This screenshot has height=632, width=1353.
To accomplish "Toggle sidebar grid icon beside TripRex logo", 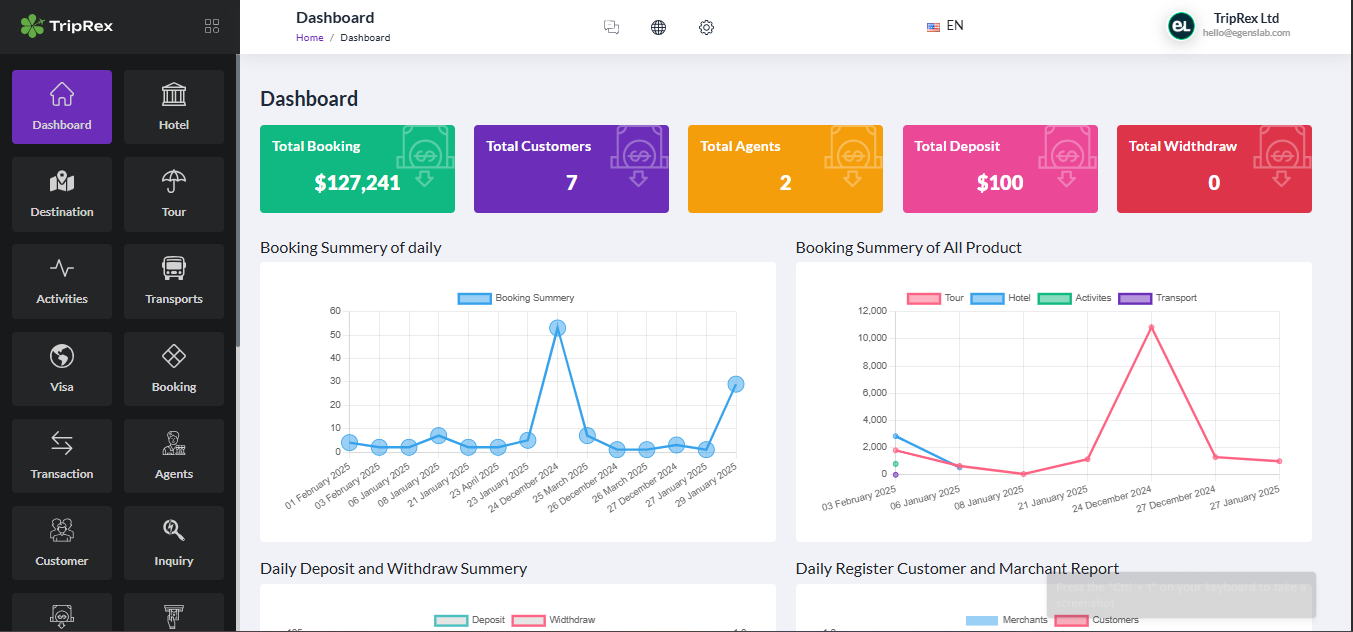I will coord(212,26).
